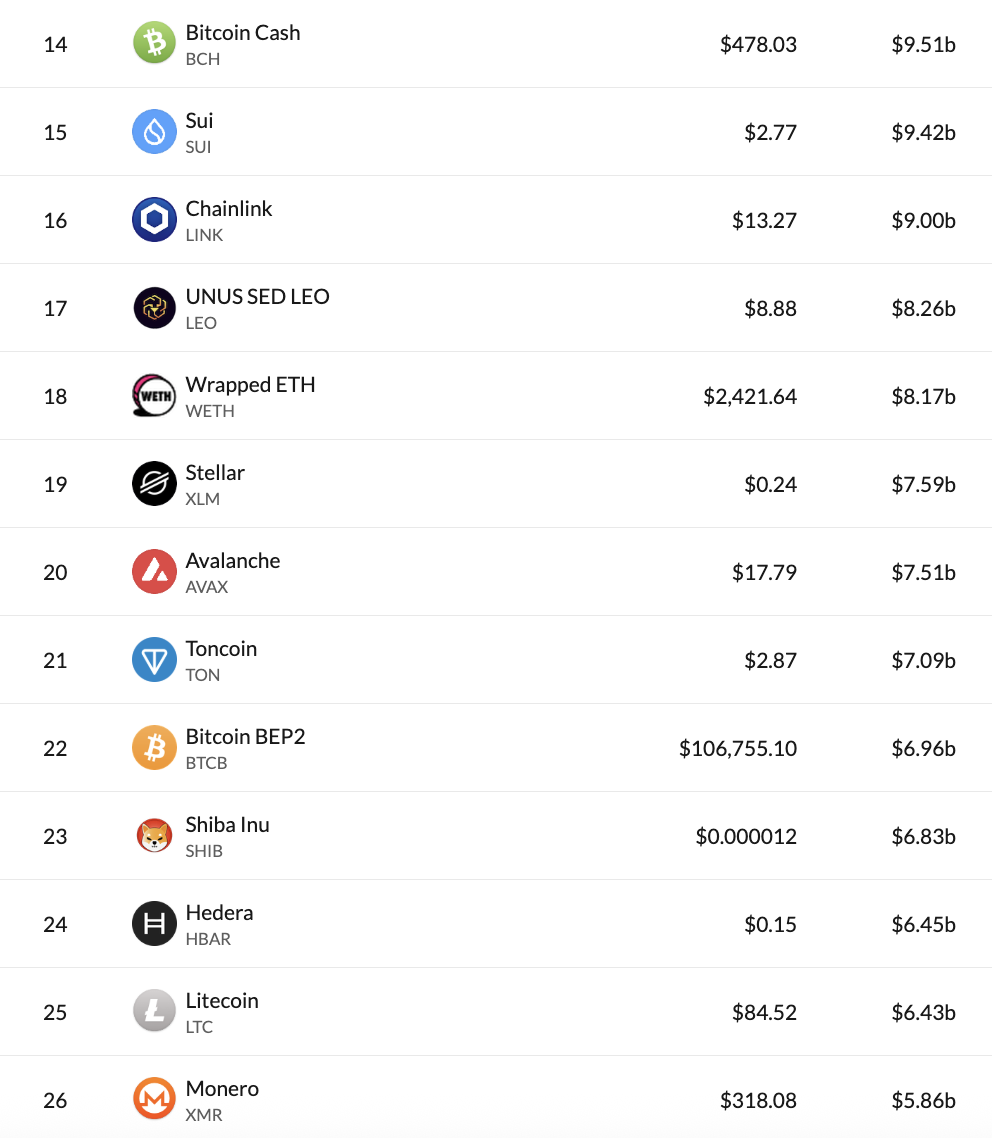
Task: Click the Chainlink hexagon icon
Action: coord(154,219)
